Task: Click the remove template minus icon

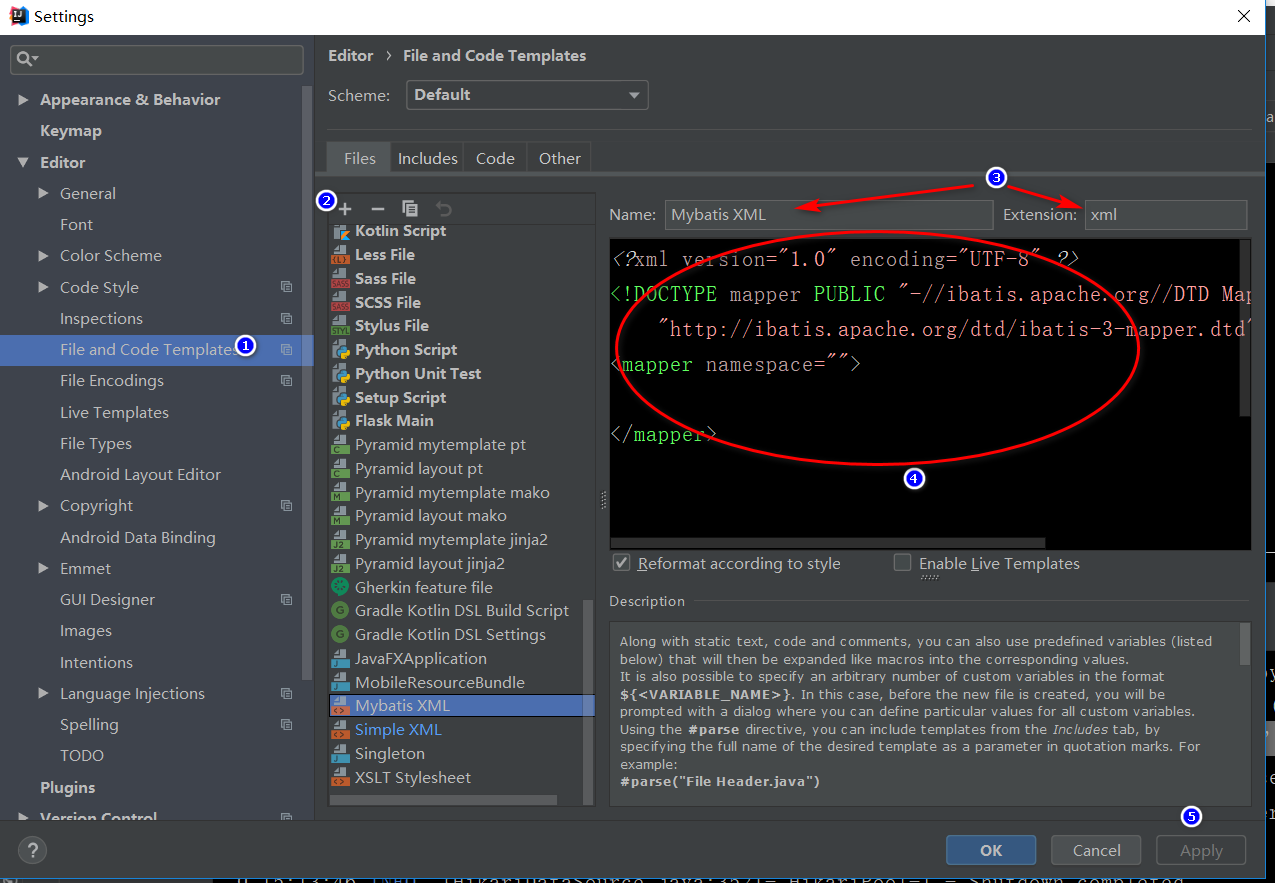Action: coord(377,209)
